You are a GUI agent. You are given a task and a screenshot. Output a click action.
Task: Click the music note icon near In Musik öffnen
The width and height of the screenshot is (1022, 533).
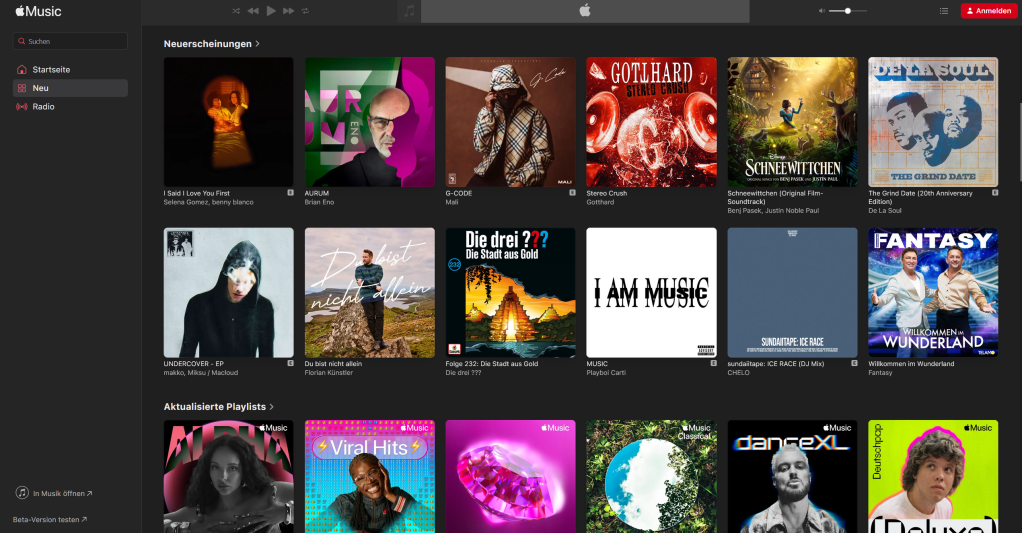pos(22,493)
